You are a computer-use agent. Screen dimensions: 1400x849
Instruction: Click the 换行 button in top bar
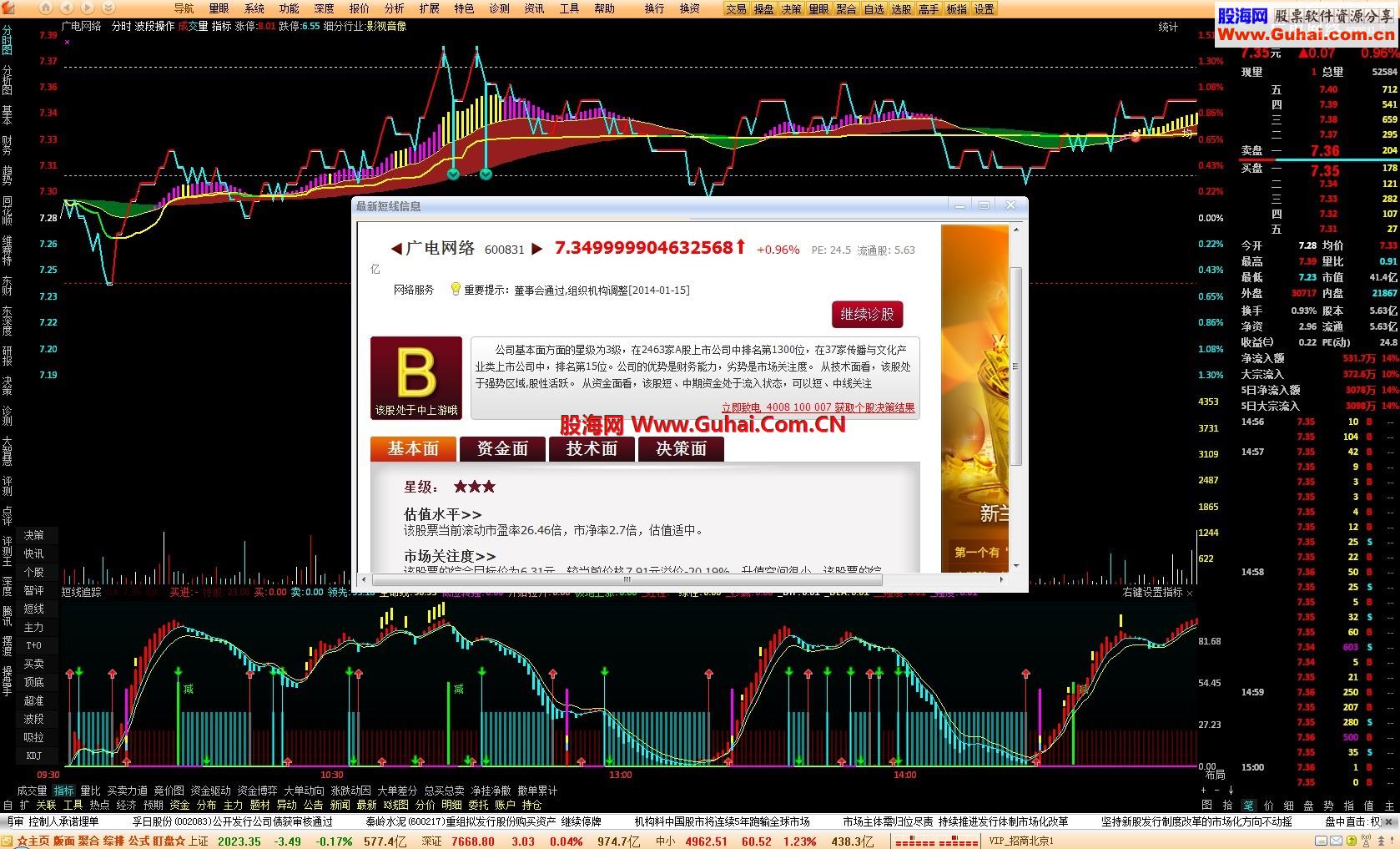click(x=654, y=8)
